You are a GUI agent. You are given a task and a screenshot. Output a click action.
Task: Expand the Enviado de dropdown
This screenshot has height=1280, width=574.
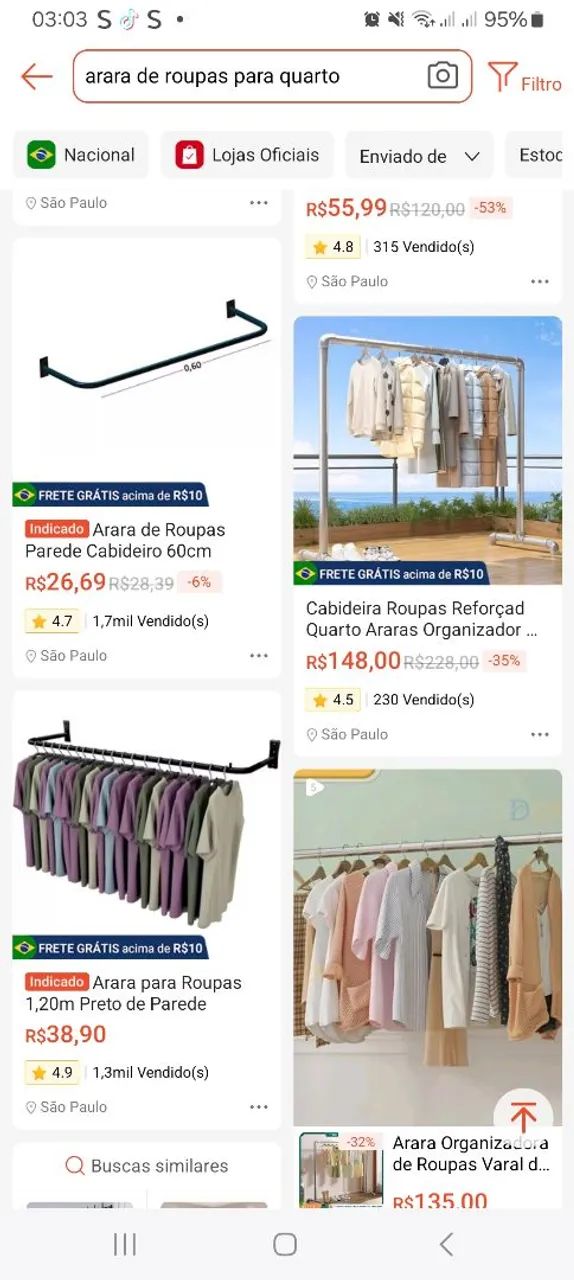tap(419, 155)
